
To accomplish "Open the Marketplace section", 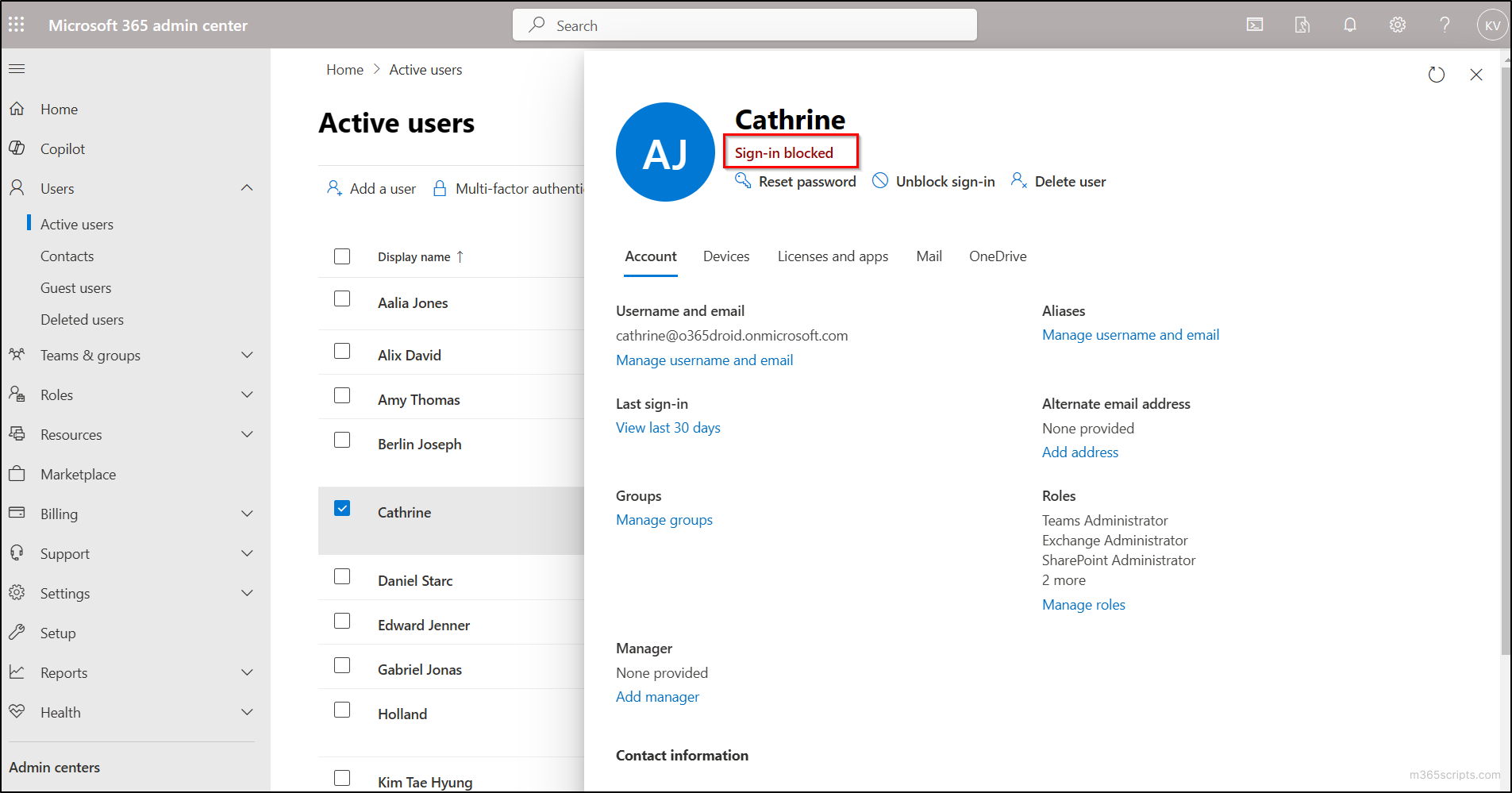I will pyautogui.click(x=77, y=474).
